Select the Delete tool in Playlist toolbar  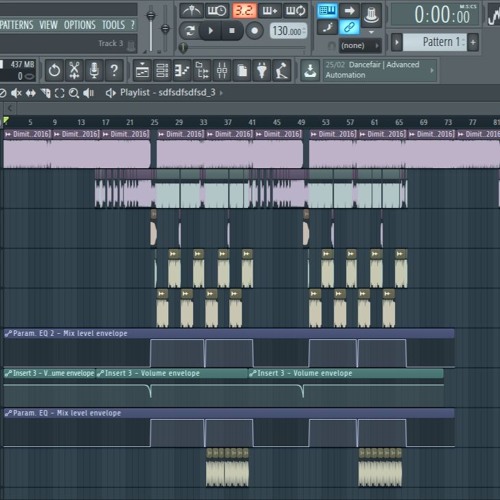point(3,93)
